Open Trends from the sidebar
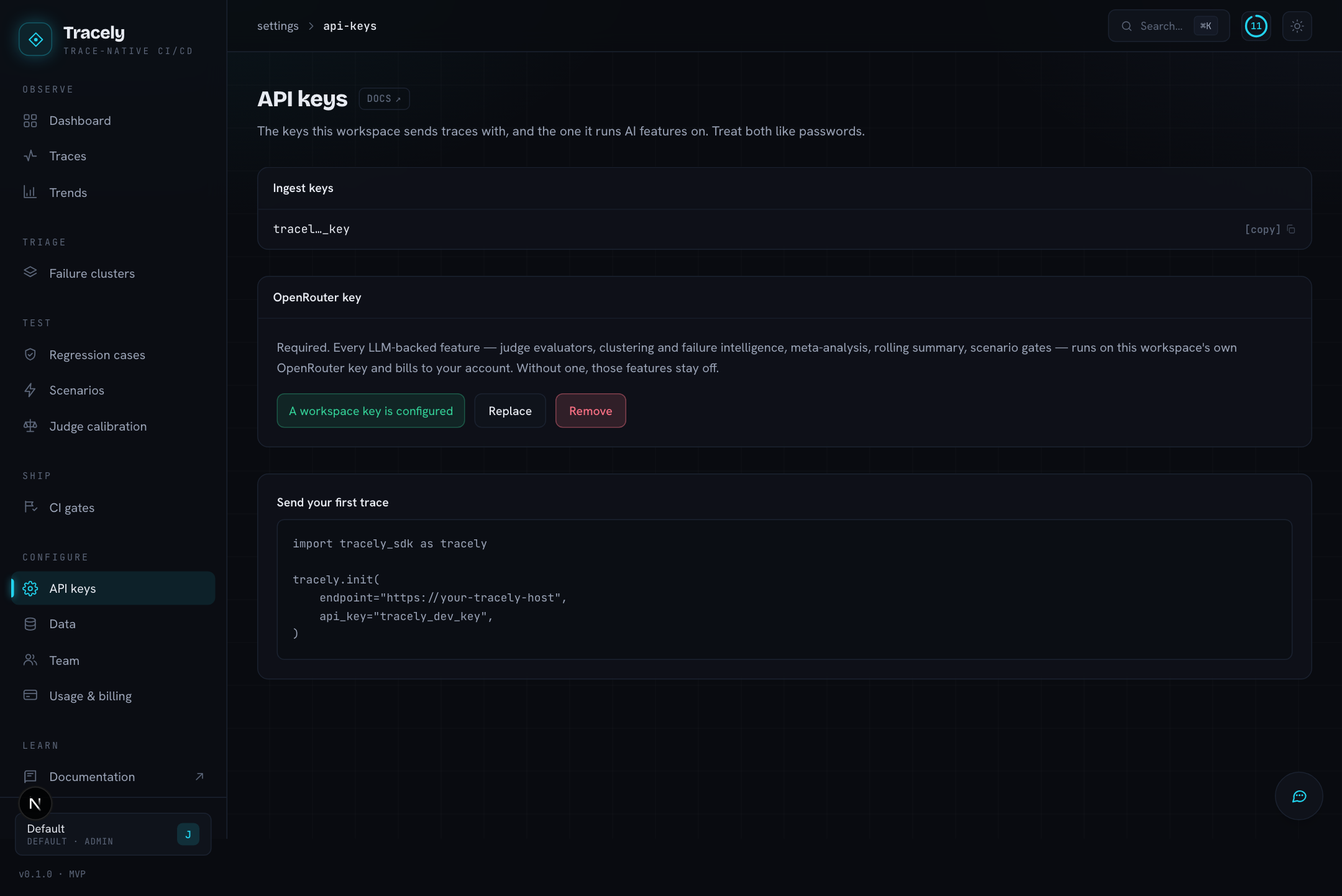 click(x=113, y=193)
